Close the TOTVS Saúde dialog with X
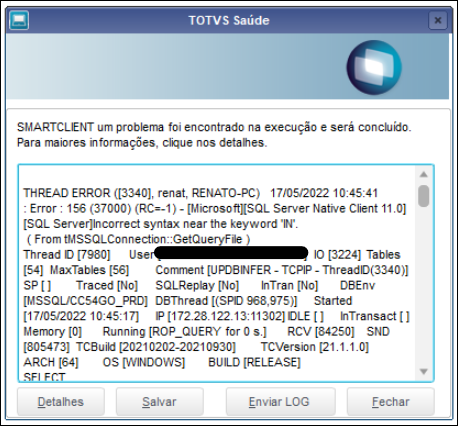This screenshot has width=458, height=426. 438,20
